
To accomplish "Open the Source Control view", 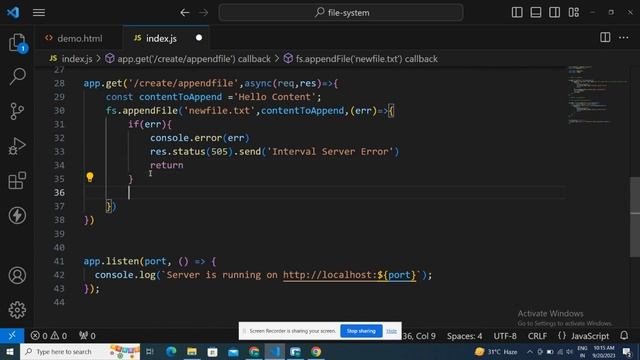I will point(17,111).
